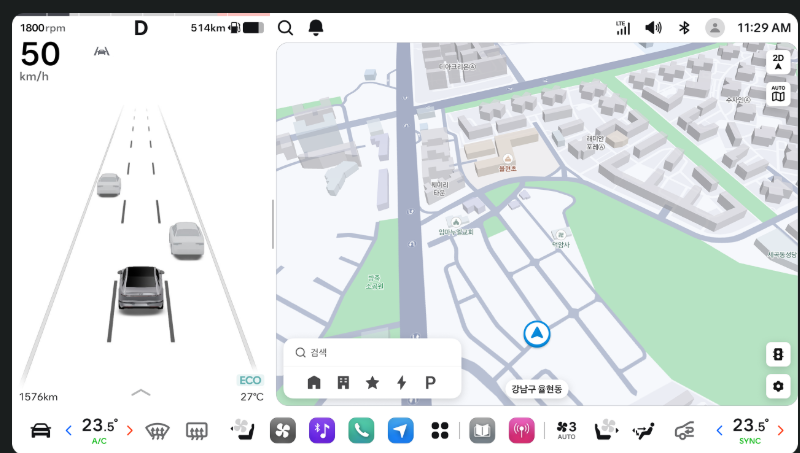The width and height of the screenshot is (800, 453).
Task: Expand the driving panel up chevron
Action: click(x=141, y=392)
